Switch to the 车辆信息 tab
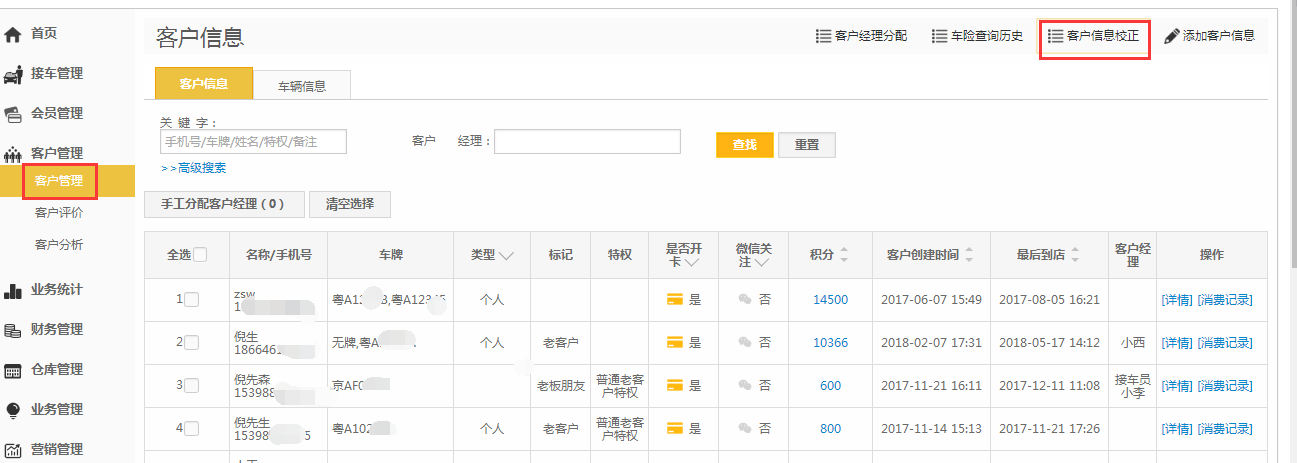 point(301,86)
